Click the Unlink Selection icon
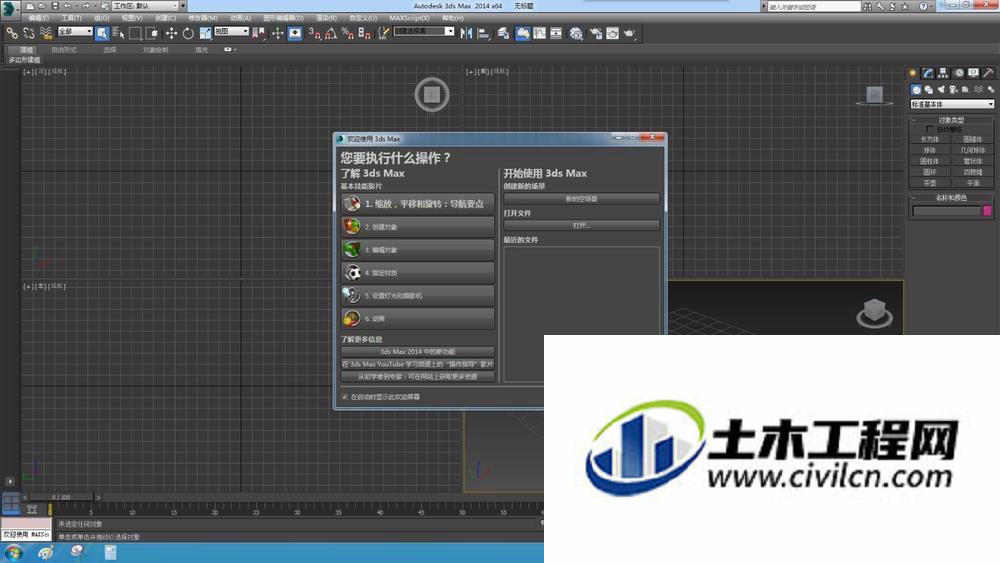Screen dimensions: 1000x563 click(29, 33)
